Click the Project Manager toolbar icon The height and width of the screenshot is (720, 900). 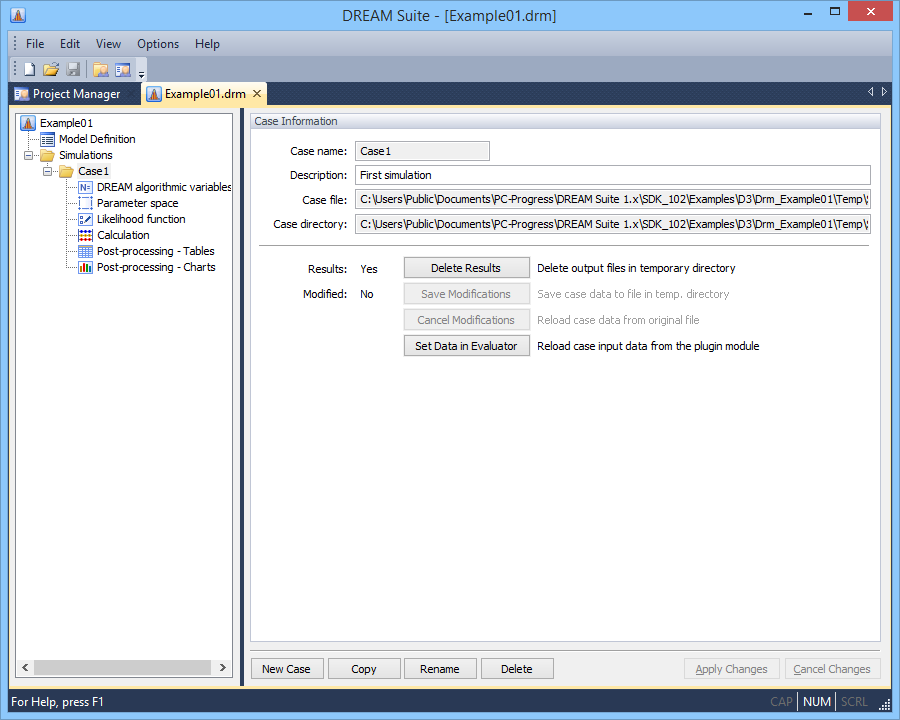click(123, 69)
